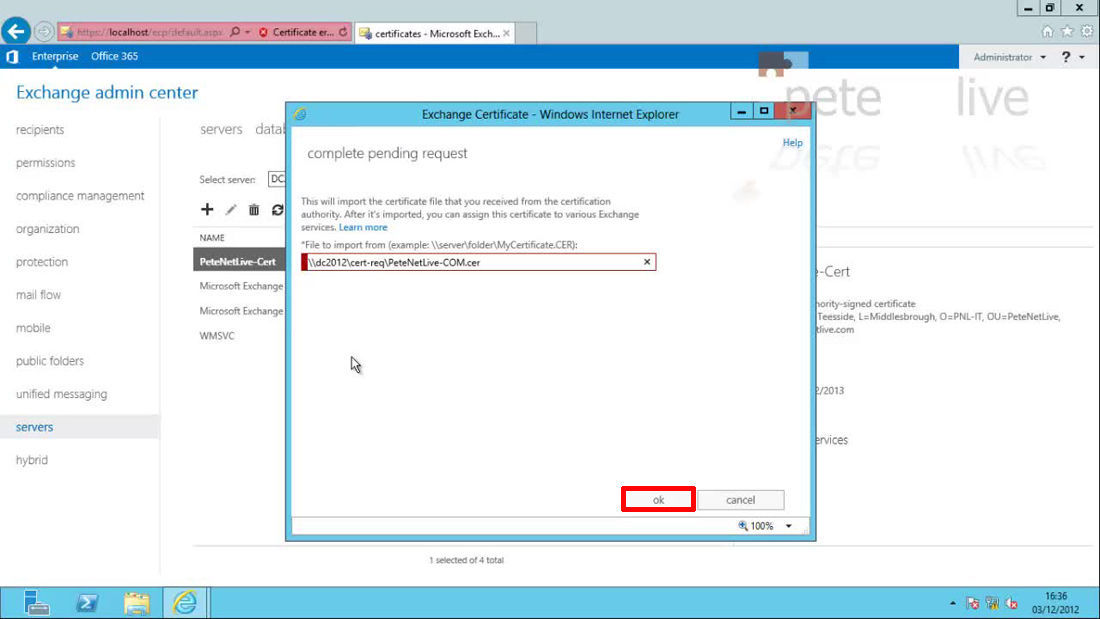This screenshot has height=619, width=1100.
Task: Open the Internet Explorer home icon
Action: (1047, 32)
